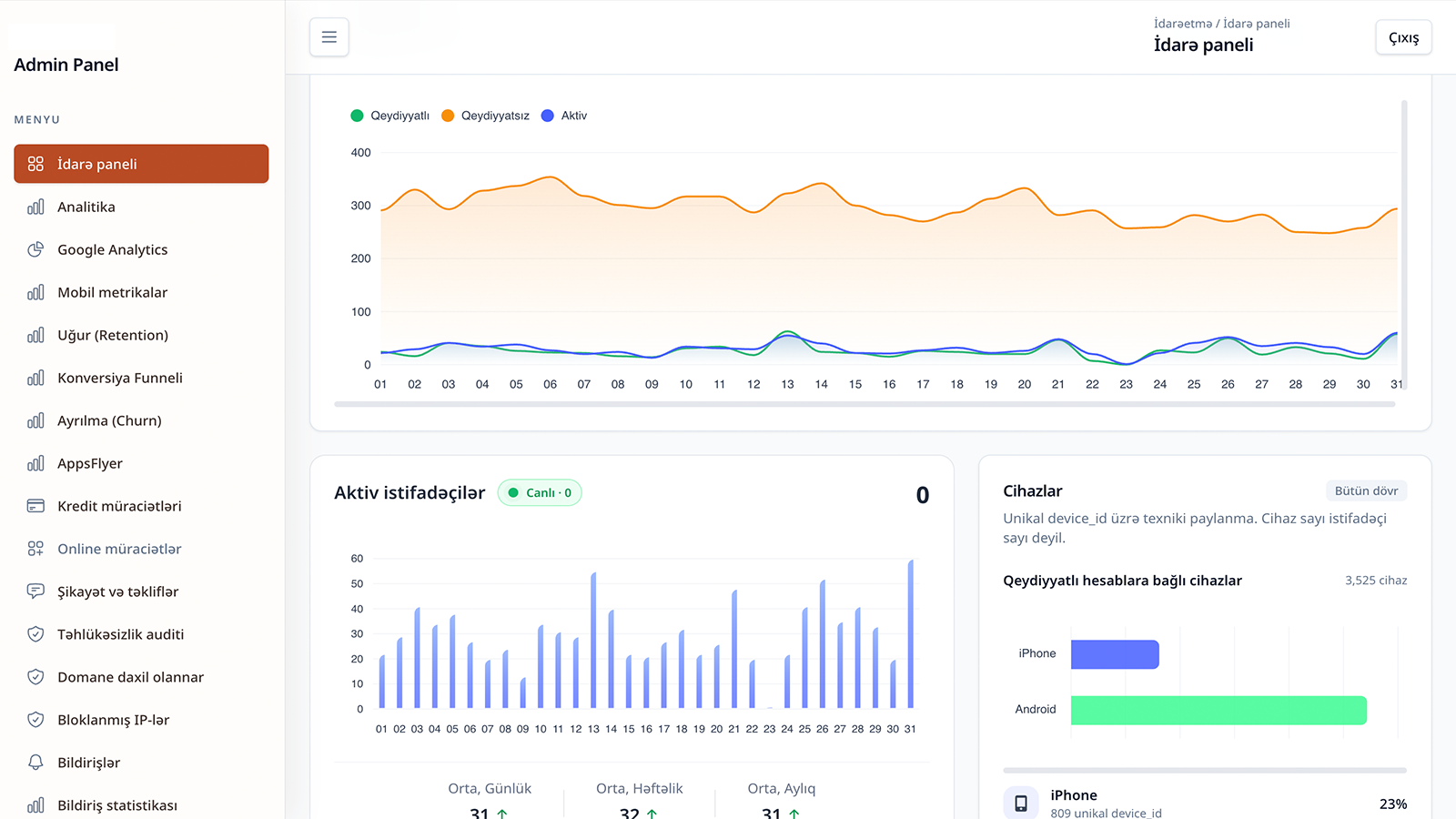Toggle the Aktiv series in the legend
Viewport: 1456px width, 819px height.
(564, 116)
